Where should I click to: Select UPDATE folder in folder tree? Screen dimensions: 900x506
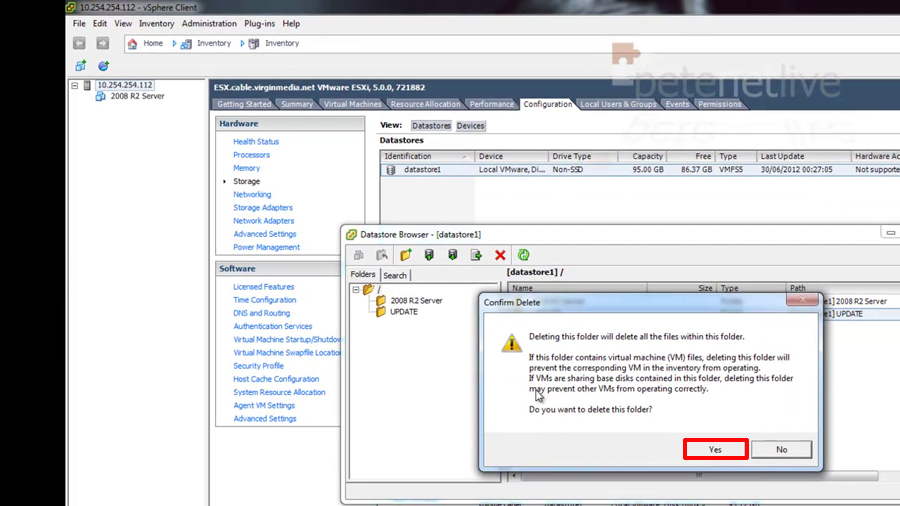pyautogui.click(x=404, y=312)
